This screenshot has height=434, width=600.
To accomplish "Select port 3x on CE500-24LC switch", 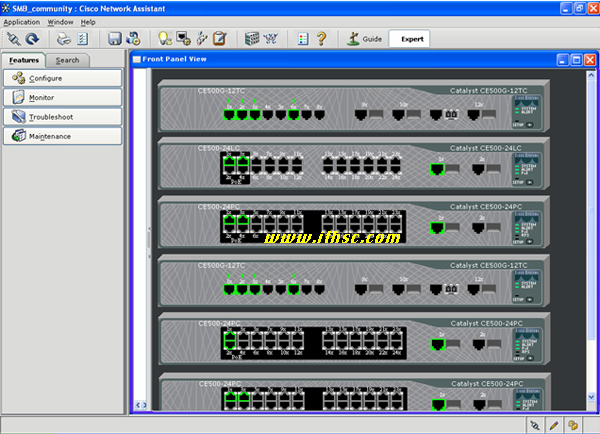I will click(243, 162).
